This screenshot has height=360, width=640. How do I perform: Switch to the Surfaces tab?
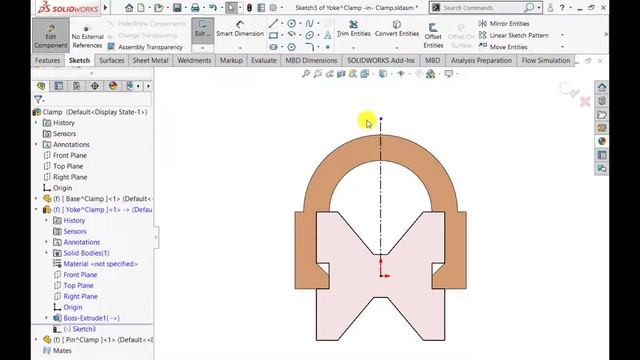point(111,60)
